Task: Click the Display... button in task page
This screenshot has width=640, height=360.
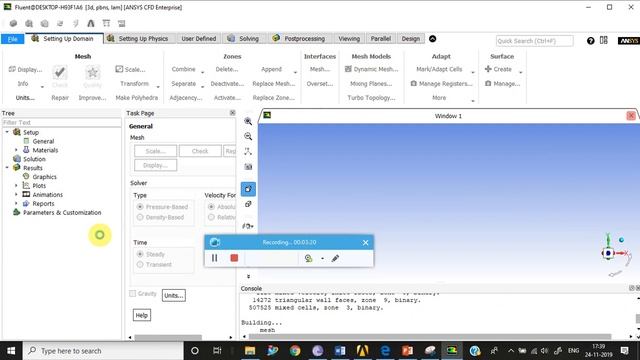Action: click(x=156, y=165)
